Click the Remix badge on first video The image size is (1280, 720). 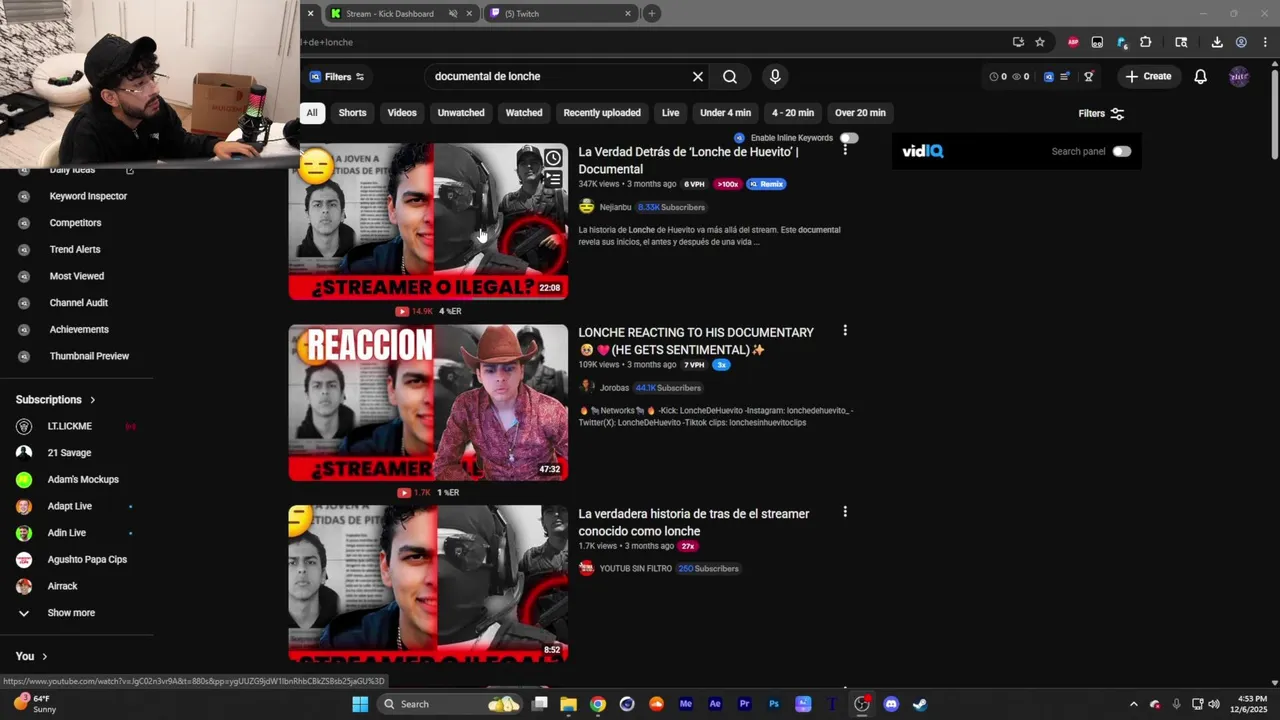pyautogui.click(x=766, y=184)
